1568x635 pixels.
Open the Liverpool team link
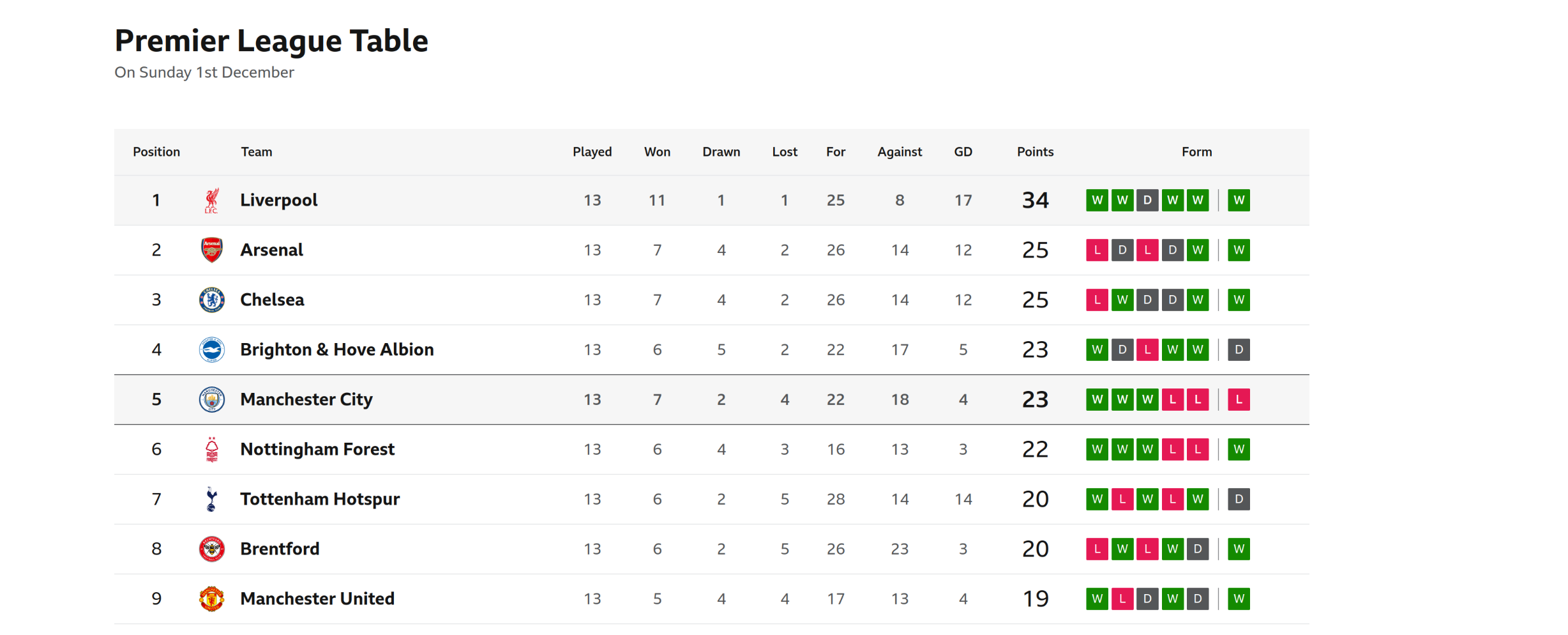pyautogui.click(x=278, y=200)
